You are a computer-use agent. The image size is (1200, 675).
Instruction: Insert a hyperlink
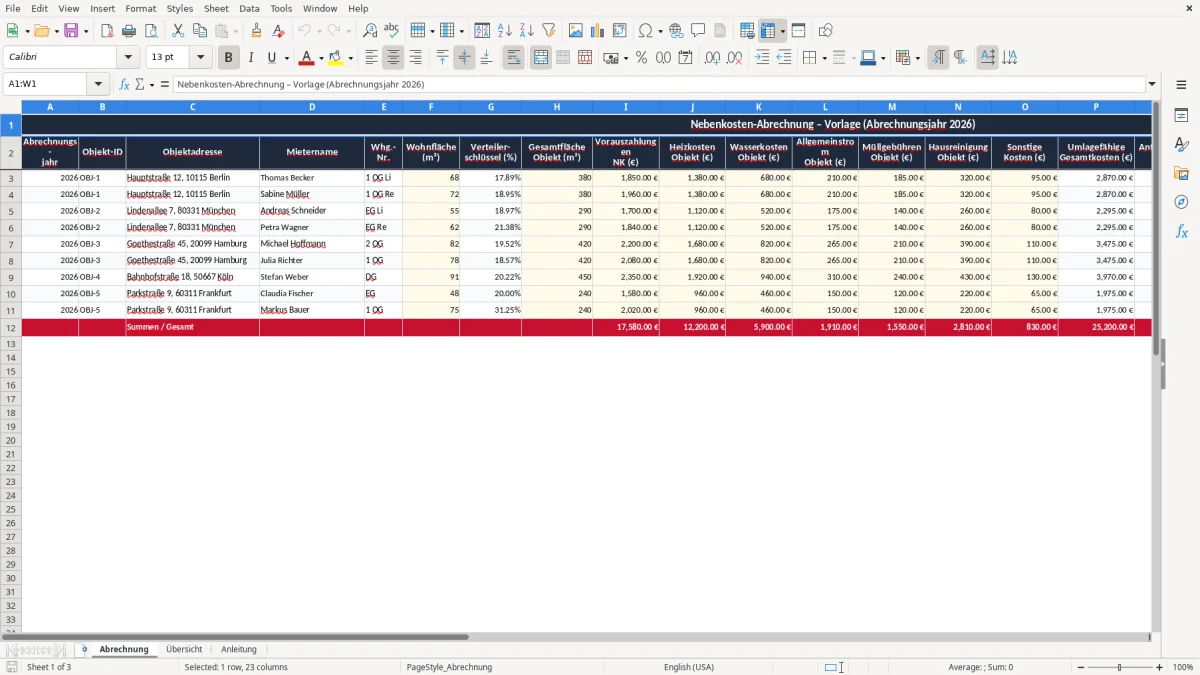coord(676,31)
